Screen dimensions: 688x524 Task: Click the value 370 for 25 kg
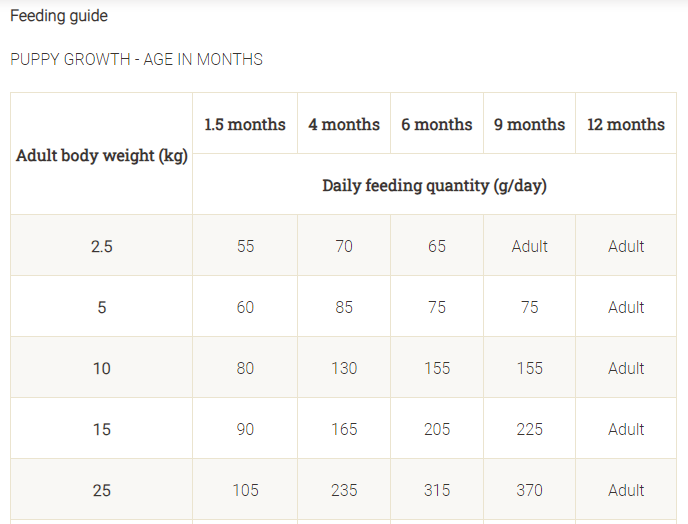(530, 490)
